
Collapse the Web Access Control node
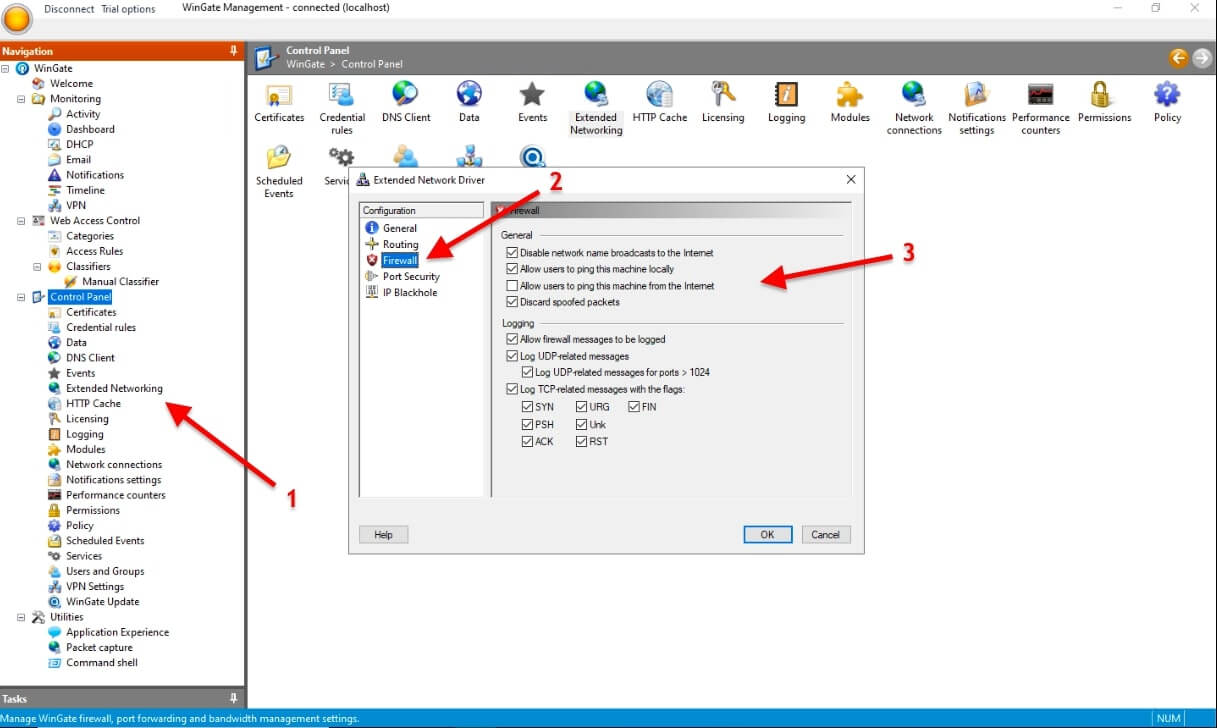coord(21,220)
